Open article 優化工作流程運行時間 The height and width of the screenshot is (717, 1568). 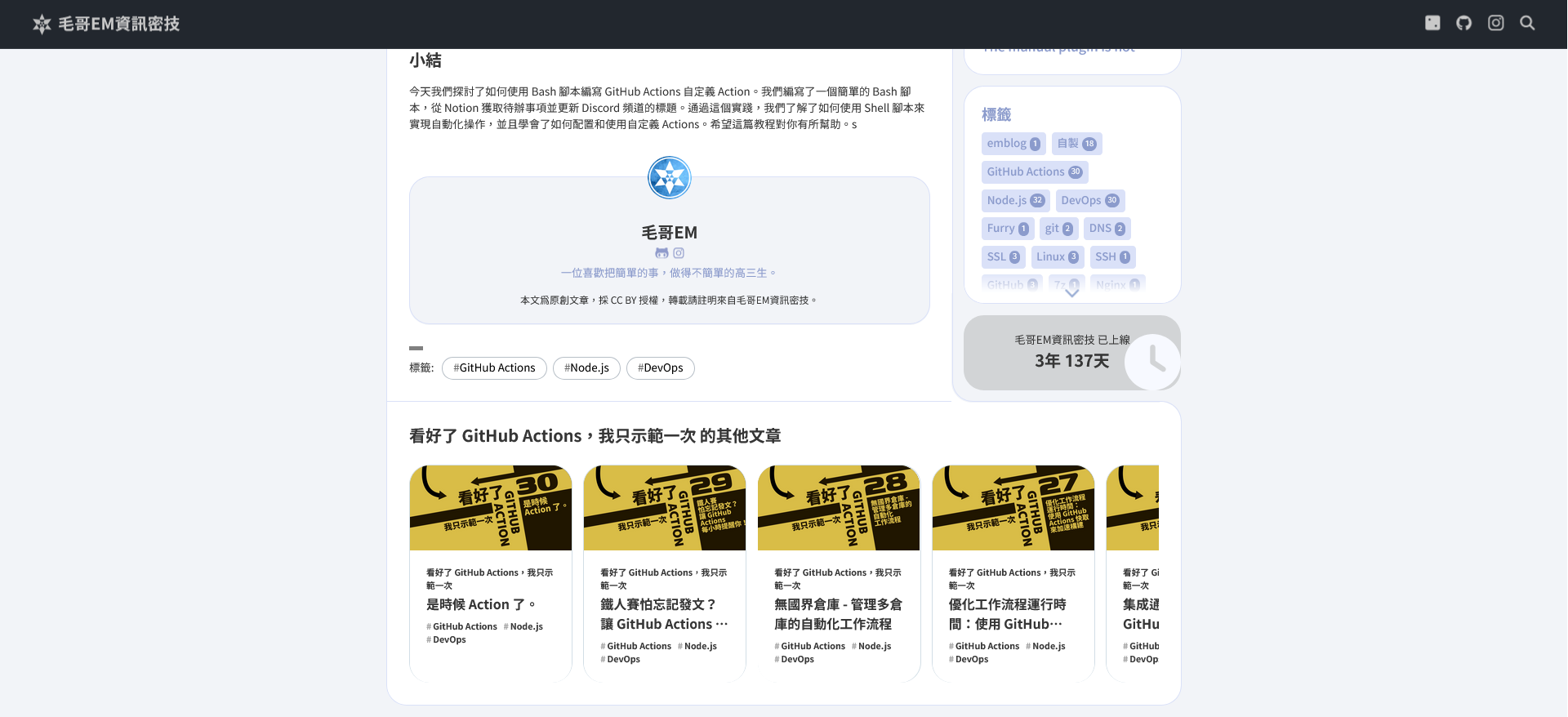point(1007,615)
